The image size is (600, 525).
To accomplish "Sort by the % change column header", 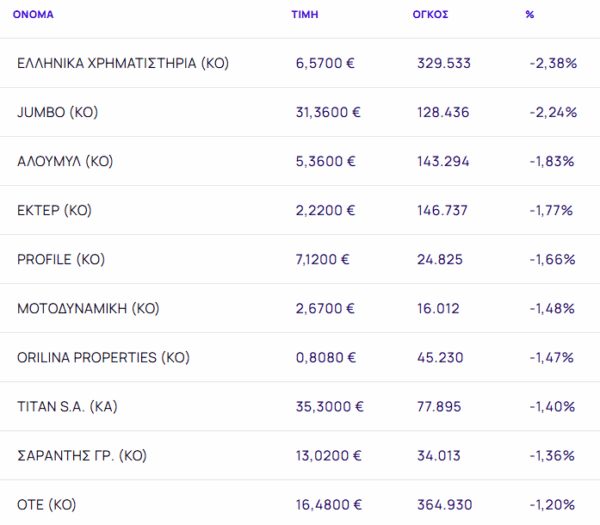I will tap(529, 15).
